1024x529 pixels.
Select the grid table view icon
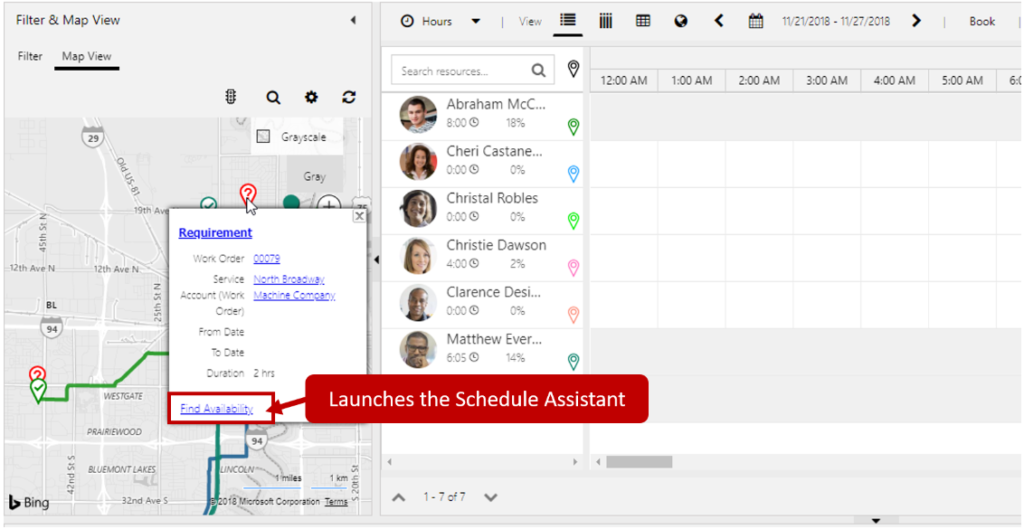pos(643,21)
